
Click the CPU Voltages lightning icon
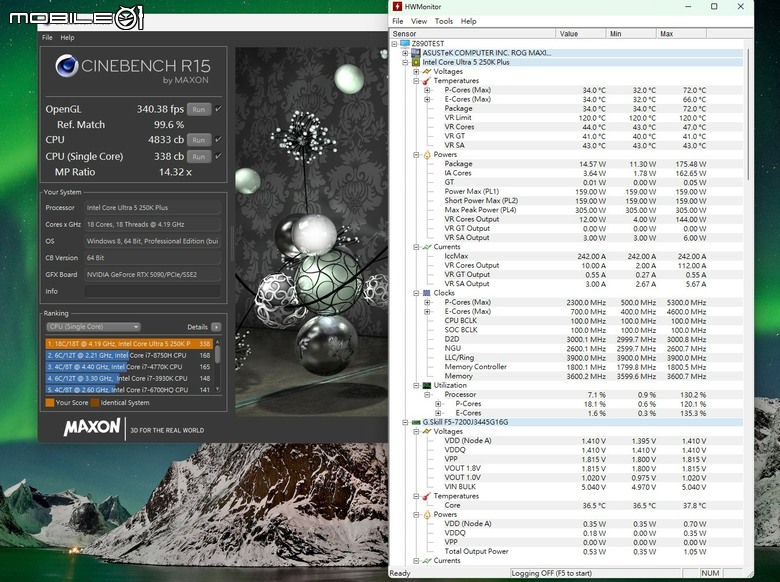[x=426, y=72]
